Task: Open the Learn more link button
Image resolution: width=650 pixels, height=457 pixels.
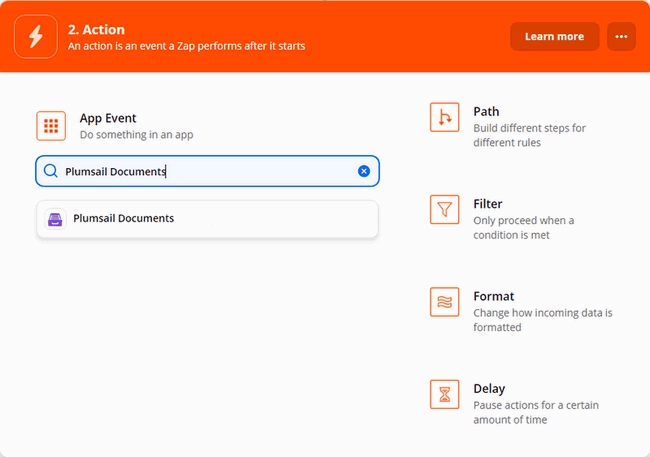Action: [x=554, y=36]
